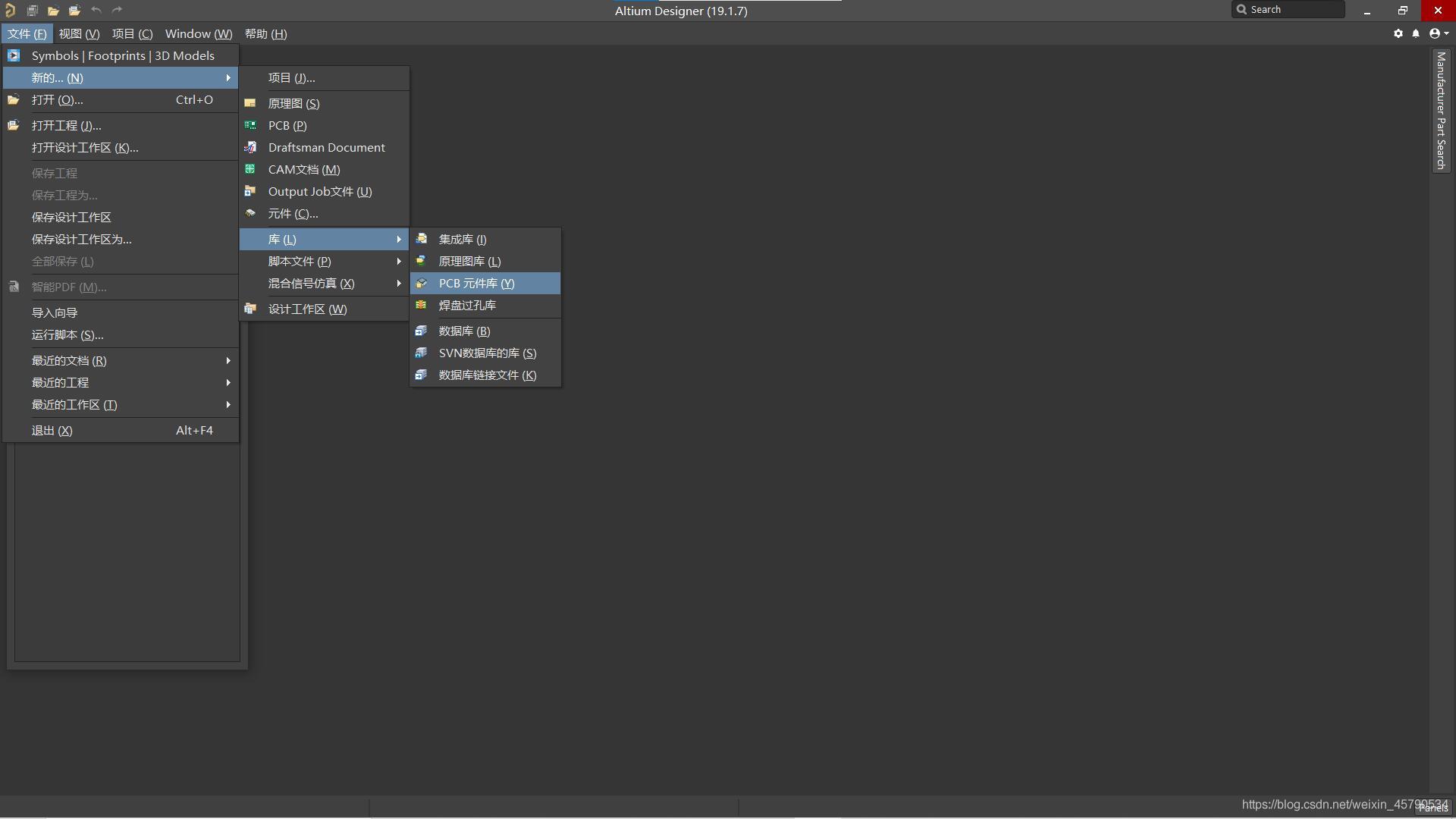Choose 保存设计工作区 menu entry
This screenshot has height=819, width=1456.
click(121, 217)
